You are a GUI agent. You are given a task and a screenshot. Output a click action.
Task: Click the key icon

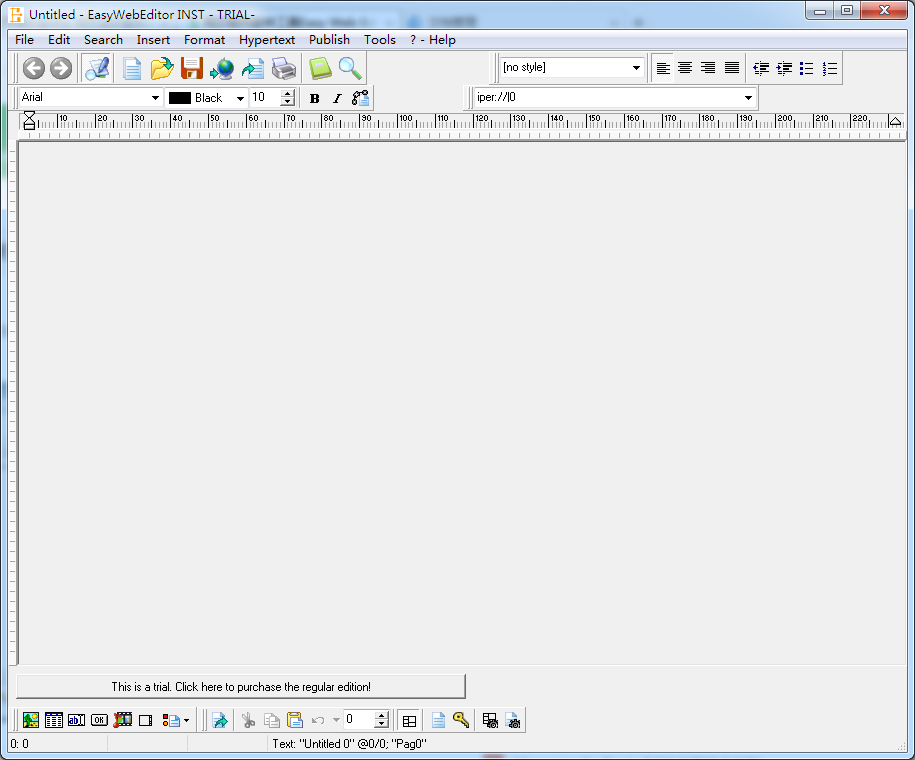[461, 720]
